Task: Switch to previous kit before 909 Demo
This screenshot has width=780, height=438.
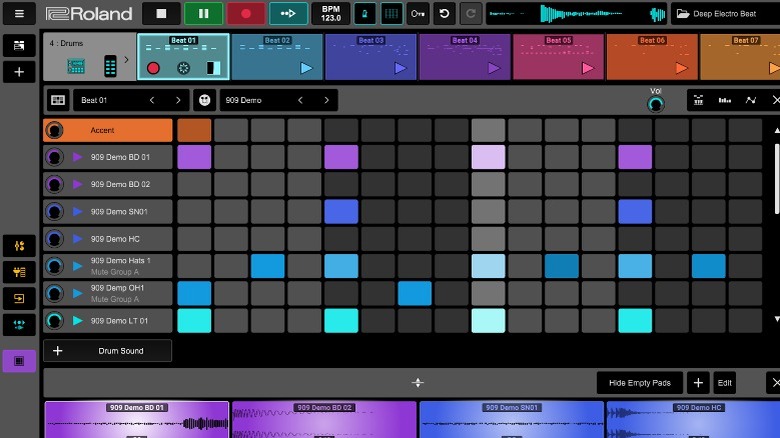Action: [299, 101]
